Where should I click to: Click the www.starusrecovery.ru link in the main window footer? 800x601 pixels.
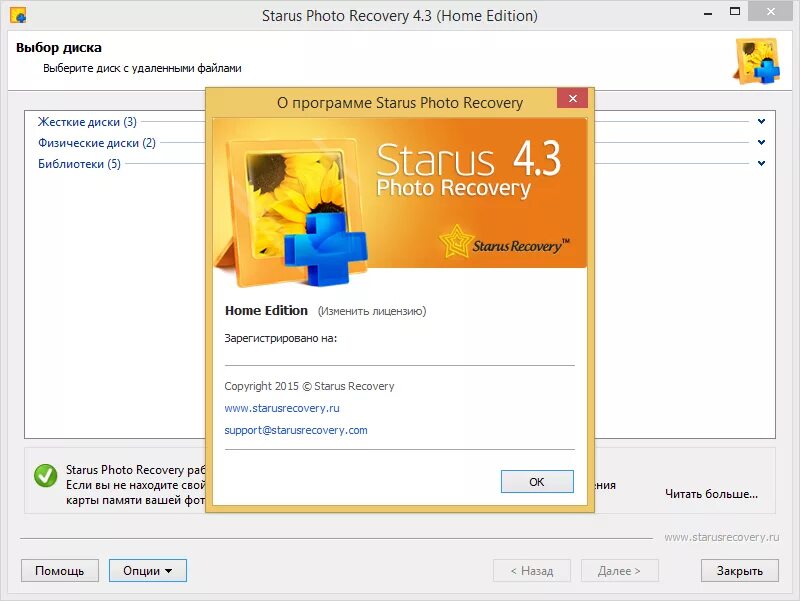(x=721, y=537)
